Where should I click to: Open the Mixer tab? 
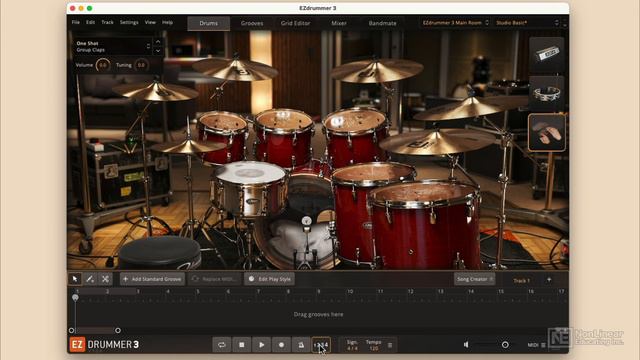pos(339,23)
